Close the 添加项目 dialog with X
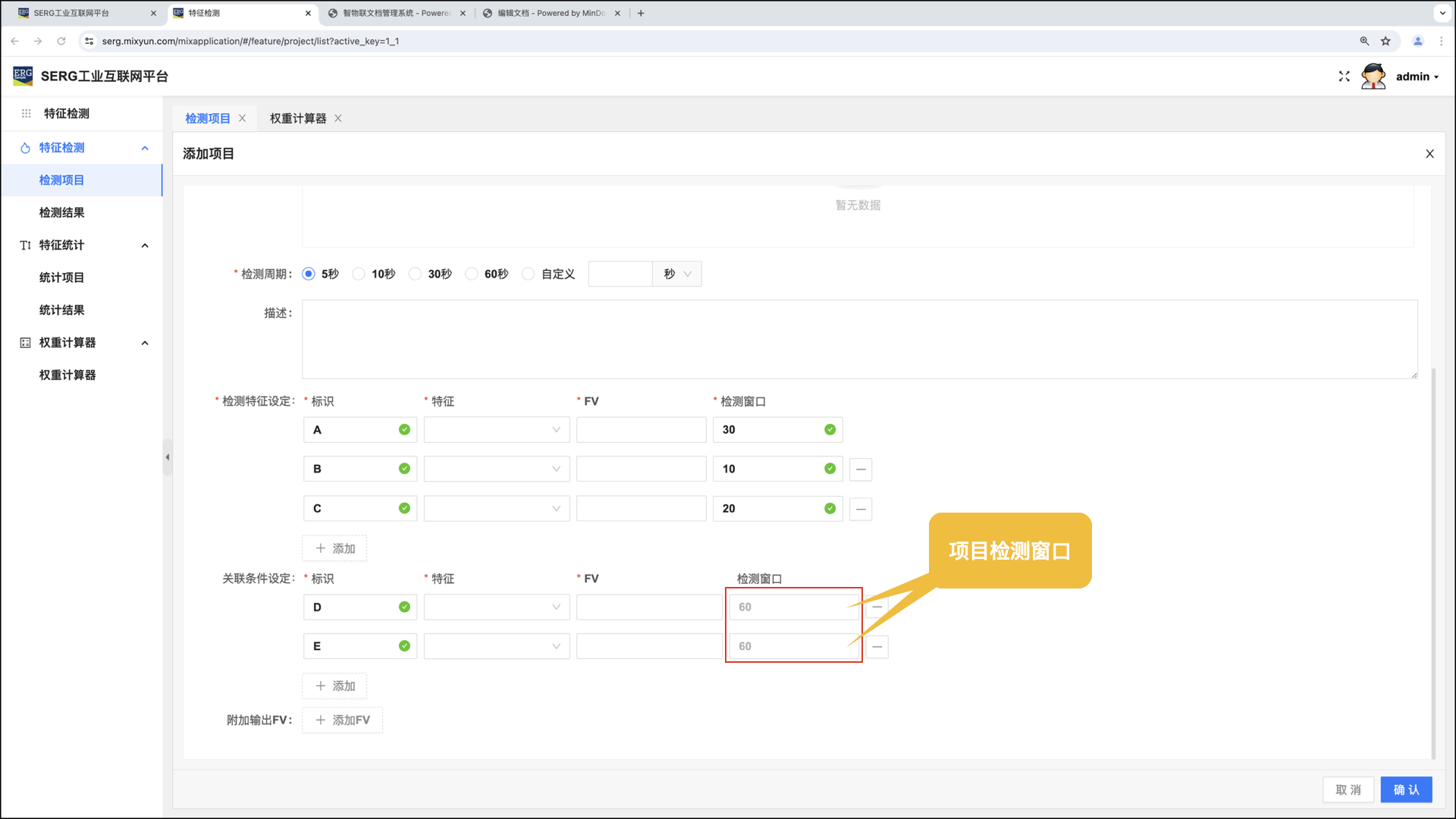This screenshot has height=819, width=1456. coord(1429,154)
